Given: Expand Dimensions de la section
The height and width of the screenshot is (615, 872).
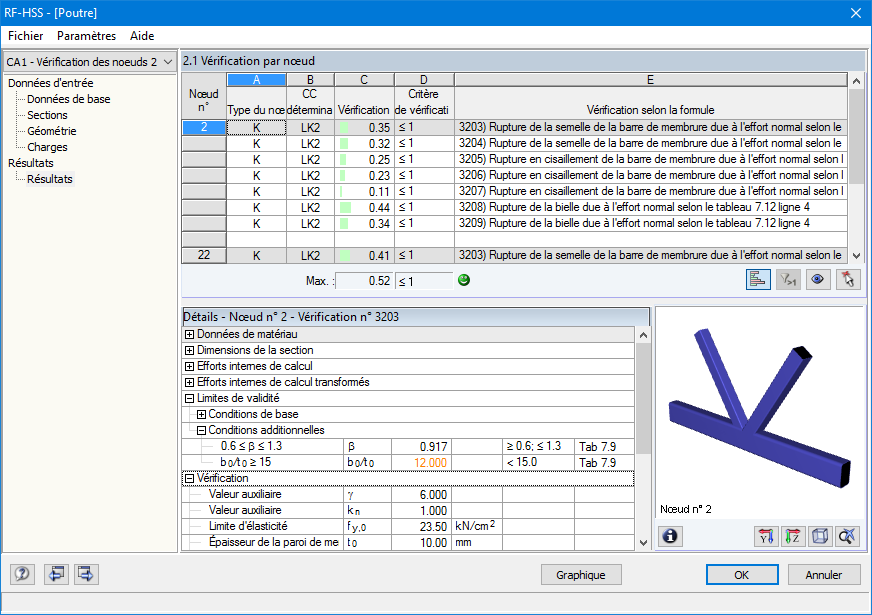Looking at the screenshot, I should tap(190, 350).
